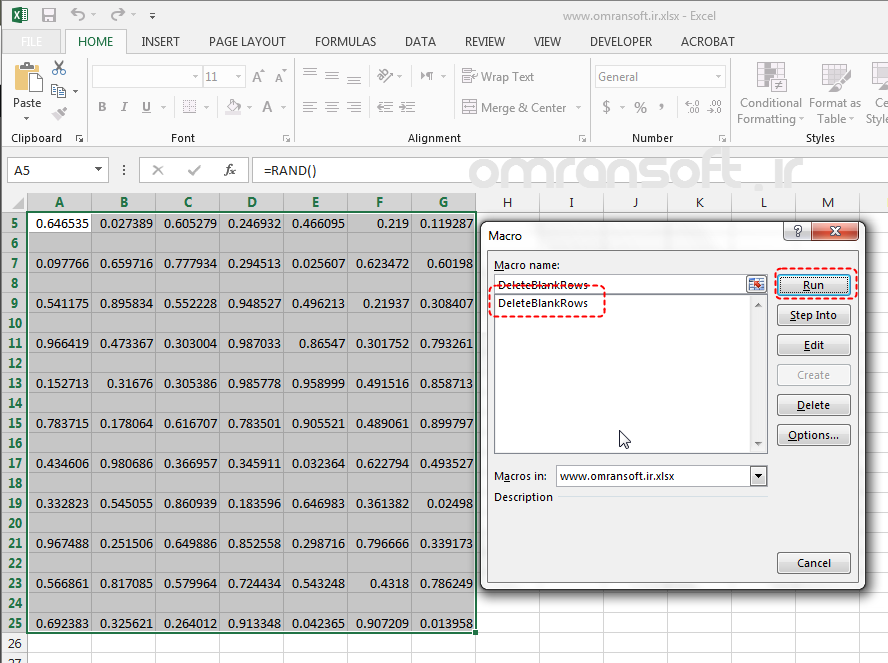Click the Options... button
This screenshot has width=888, height=663.
[814, 435]
